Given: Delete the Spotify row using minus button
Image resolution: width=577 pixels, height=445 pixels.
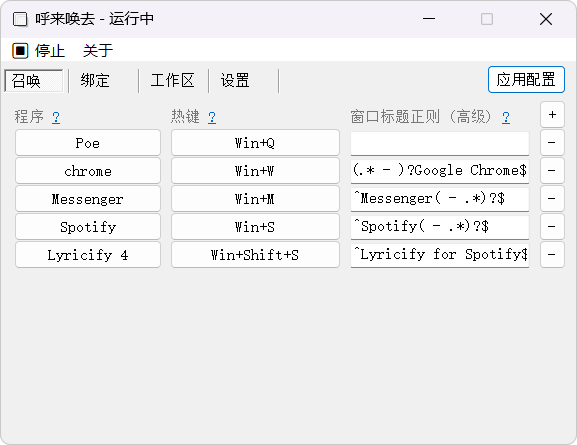Looking at the screenshot, I should [552, 226].
